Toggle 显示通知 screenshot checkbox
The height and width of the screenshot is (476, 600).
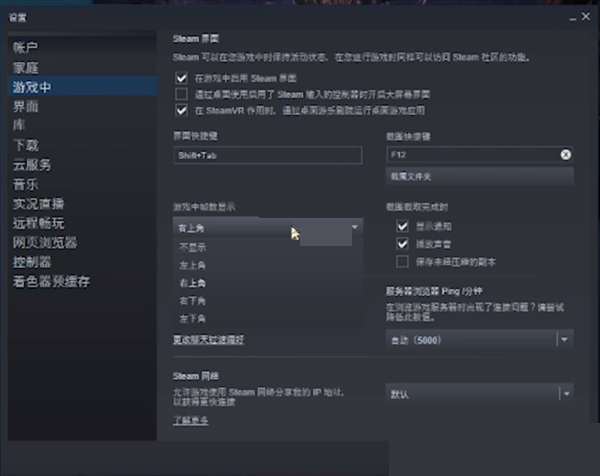click(x=402, y=226)
